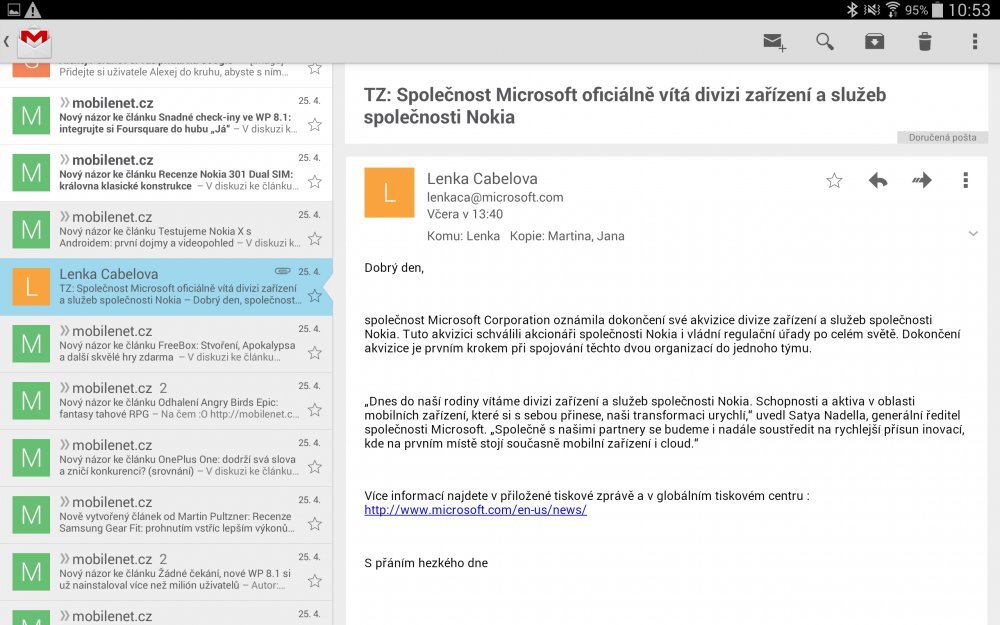Delete the email with the trash icon
Viewport: 1000px width, 625px height.
pyautogui.click(x=923, y=42)
